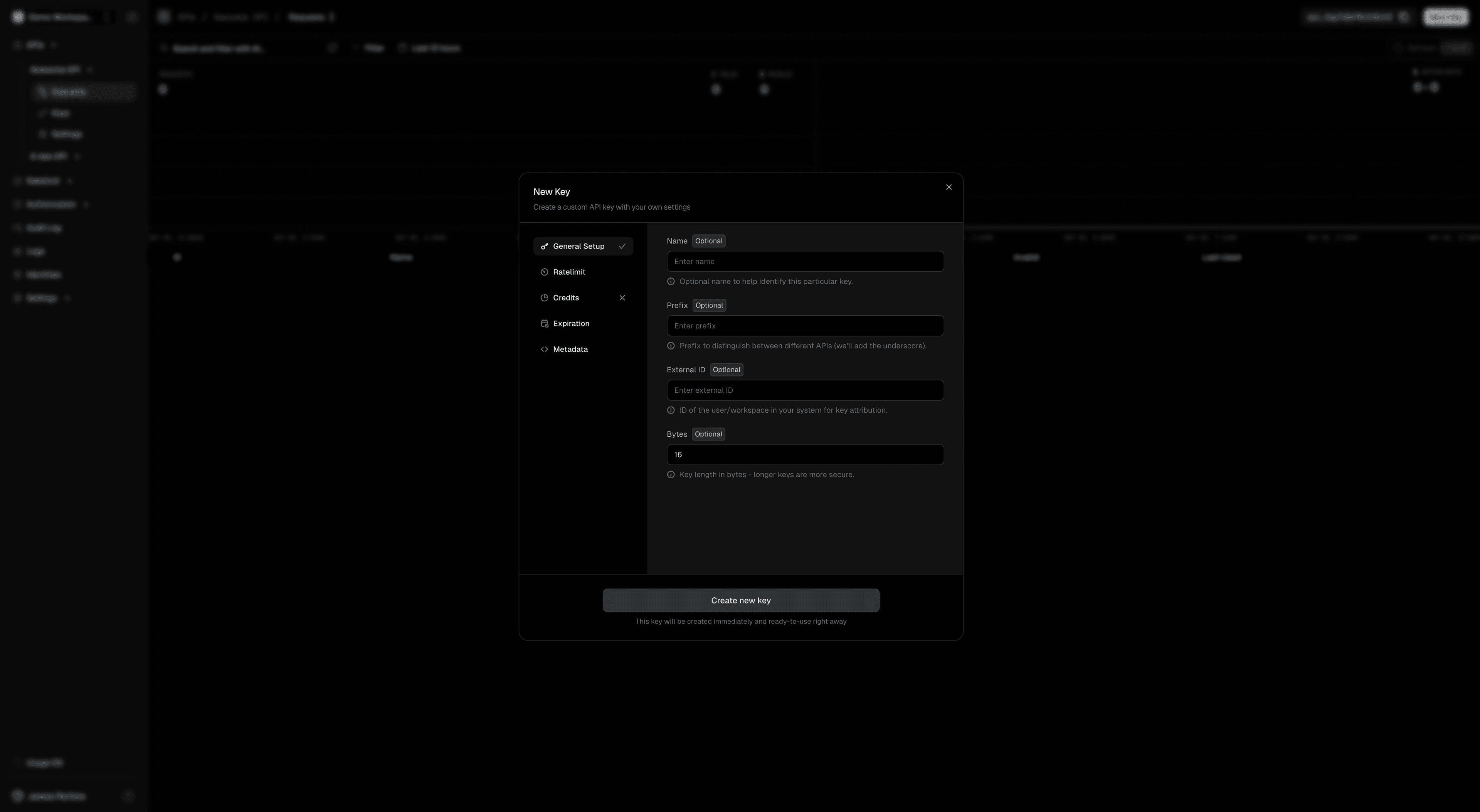
Task: Focus the Enter prefix field
Action: pos(804,326)
